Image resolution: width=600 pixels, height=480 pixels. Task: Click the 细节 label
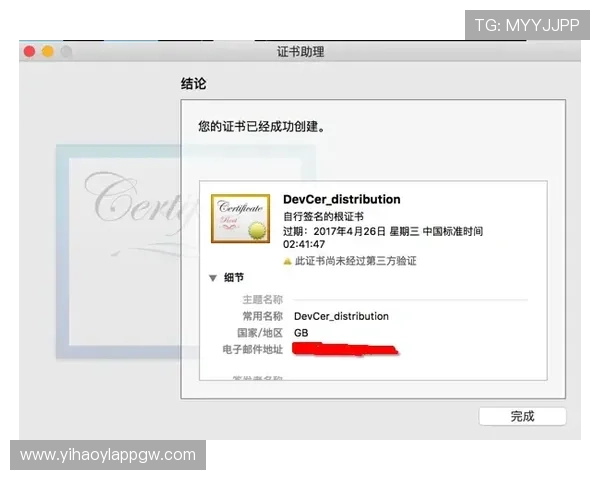tap(234, 278)
